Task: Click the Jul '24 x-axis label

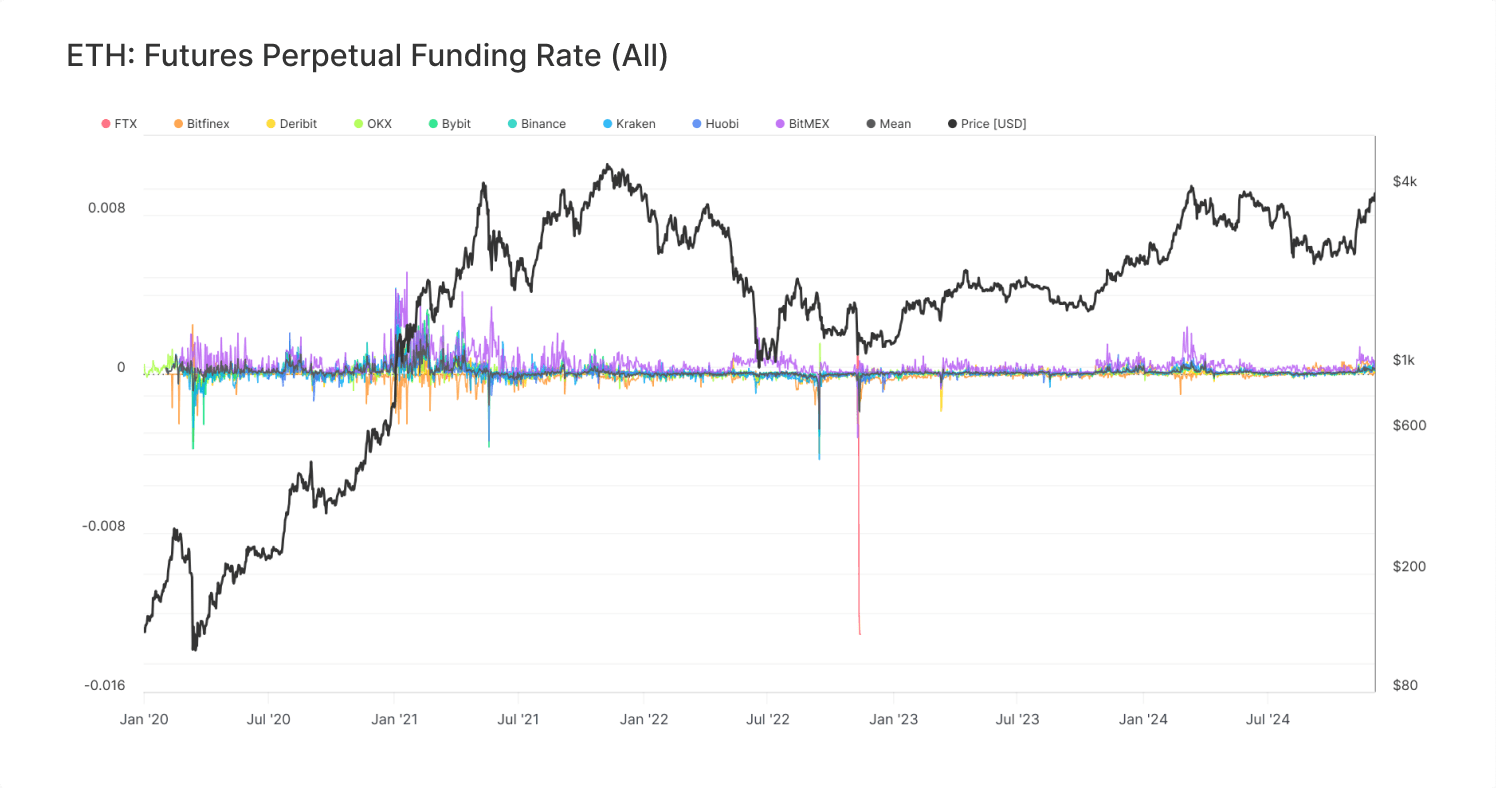Action: pyautogui.click(x=1268, y=719)
